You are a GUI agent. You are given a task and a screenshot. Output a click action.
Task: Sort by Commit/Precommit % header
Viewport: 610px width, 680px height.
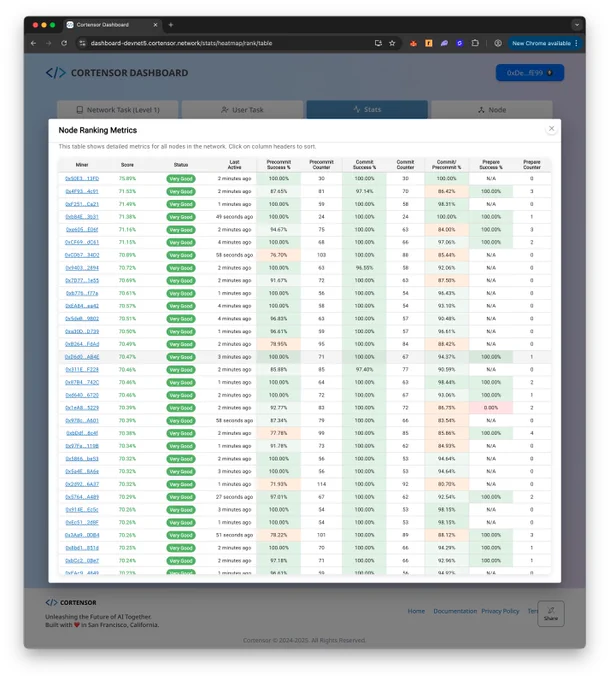(447, 165)
